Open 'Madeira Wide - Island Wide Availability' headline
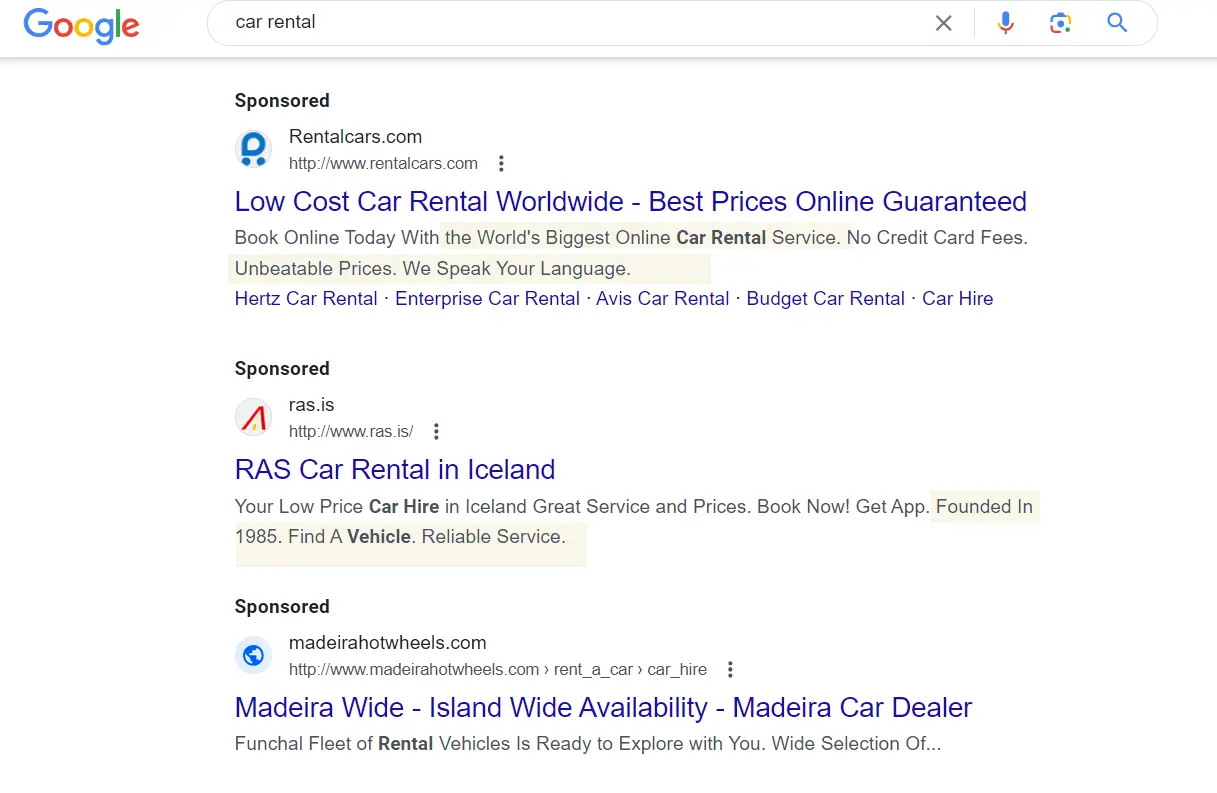1217x793 pixels. tap(603, 707)
